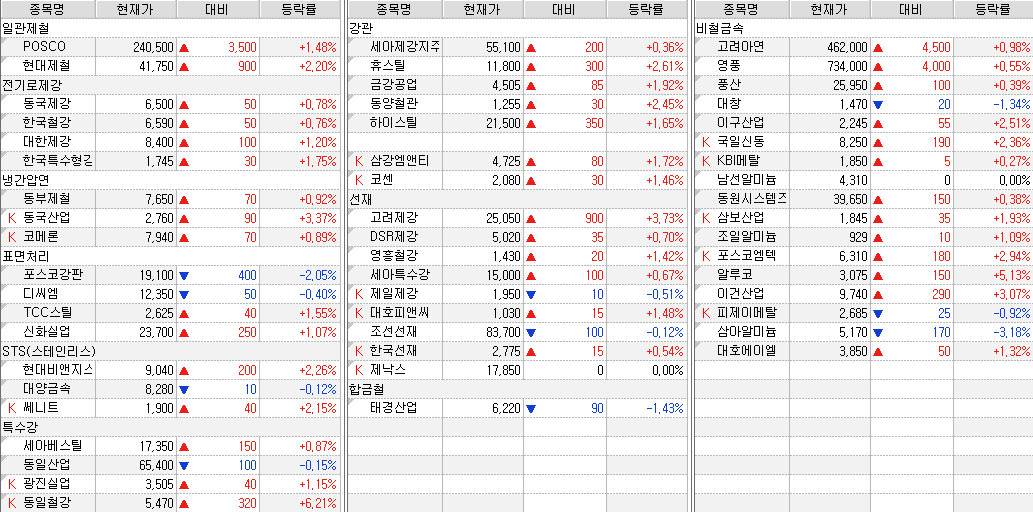This screenshot has height=512, width=1033.
Task: Click the blue down arrow in 대양금속 row
Action: click(x=184, y=389)
